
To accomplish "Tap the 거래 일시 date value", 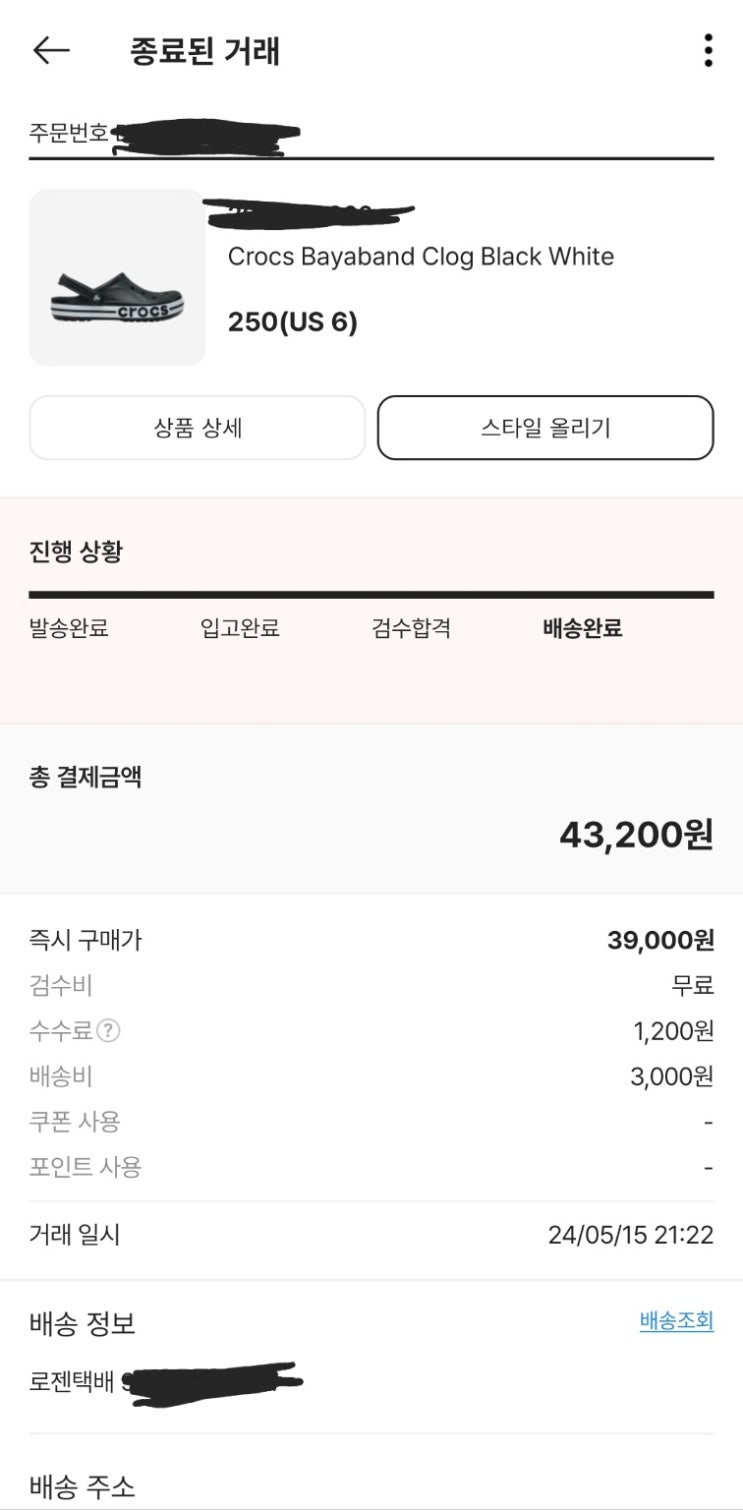I will coord(630,1235).
